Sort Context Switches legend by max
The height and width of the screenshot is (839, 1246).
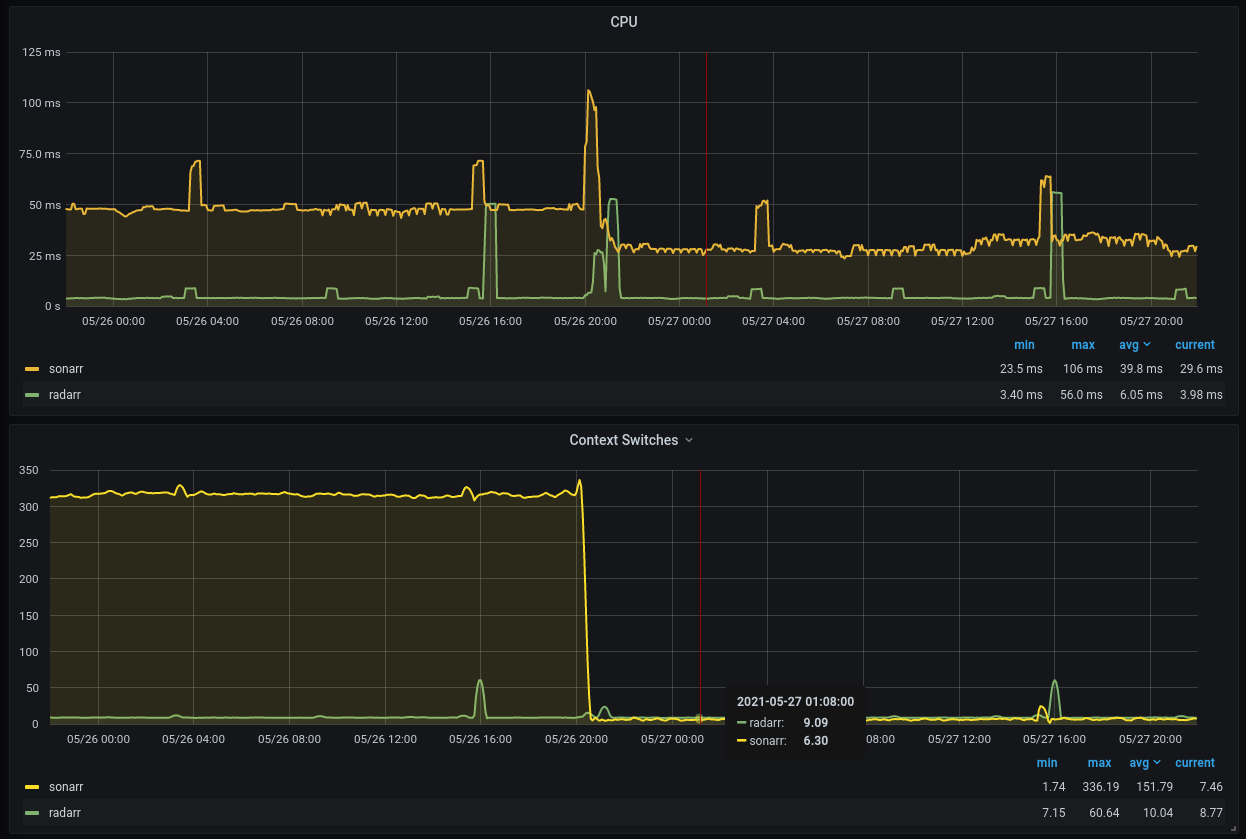pyautogui.click(x=1099, y=763)
